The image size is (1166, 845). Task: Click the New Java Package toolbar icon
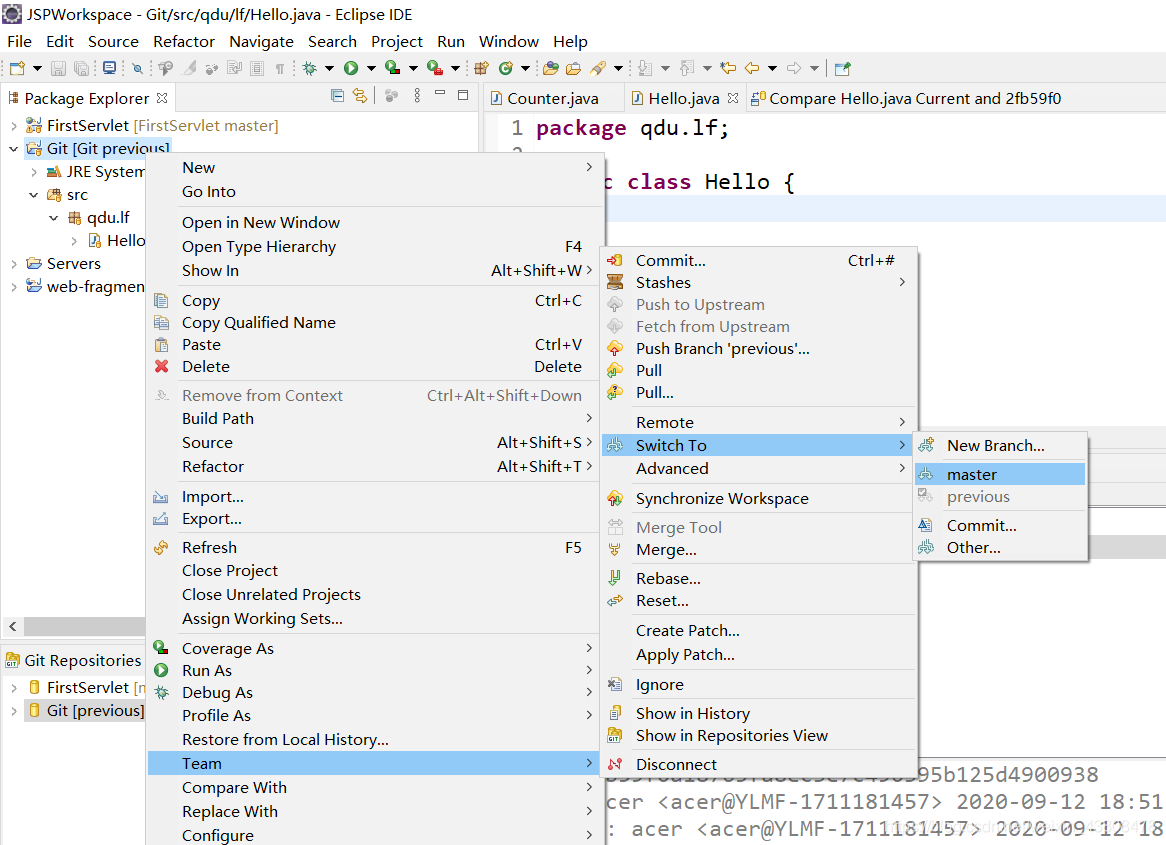482,68
